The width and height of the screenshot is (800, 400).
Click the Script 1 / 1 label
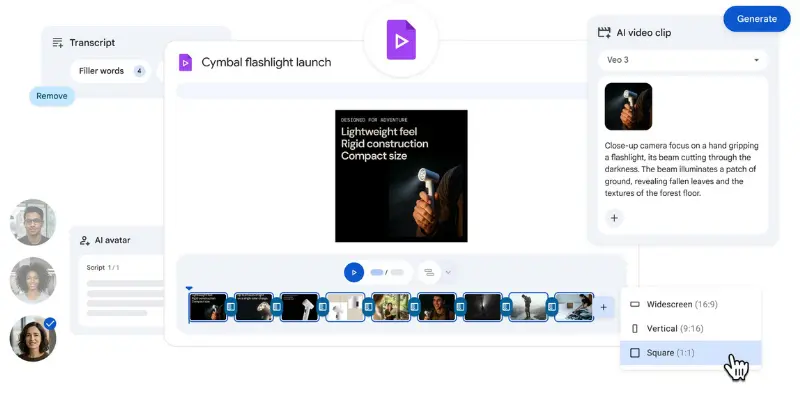[103, 267]
